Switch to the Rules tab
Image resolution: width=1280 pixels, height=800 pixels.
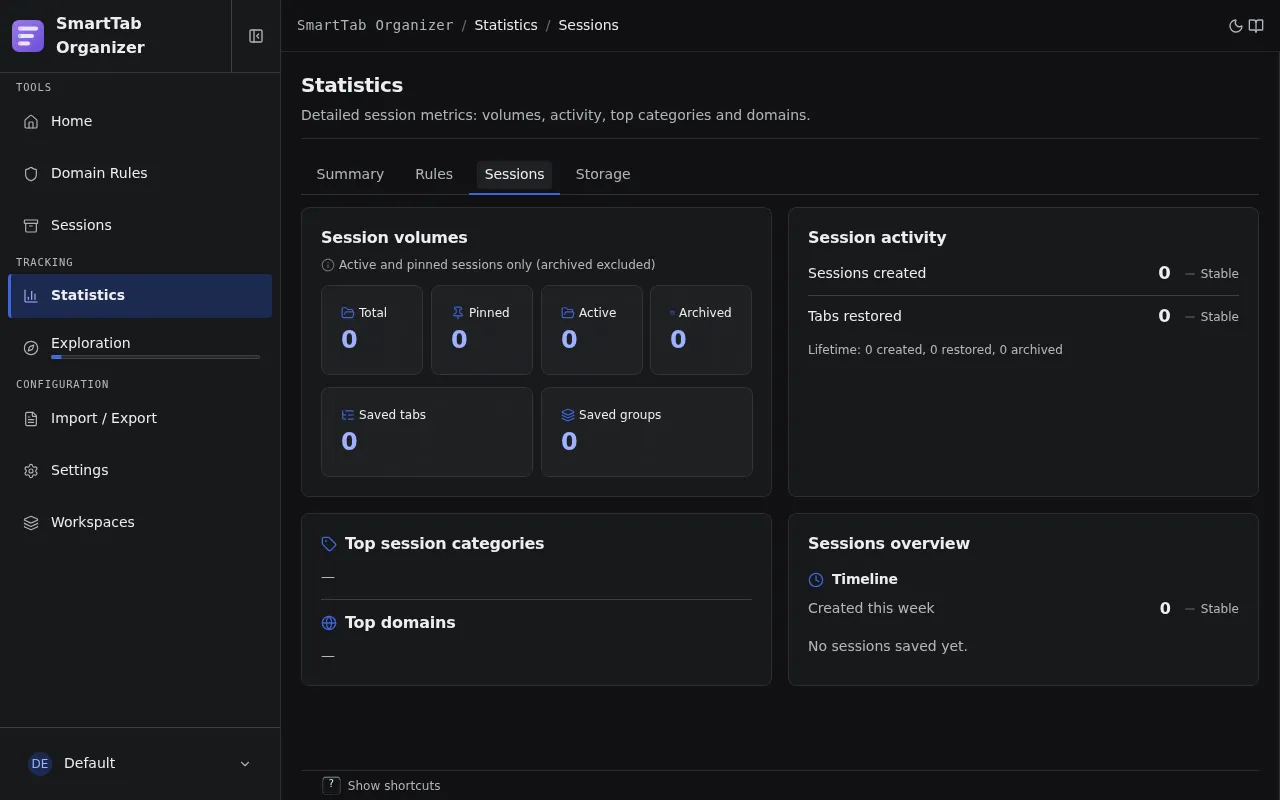tap(434, 174)
